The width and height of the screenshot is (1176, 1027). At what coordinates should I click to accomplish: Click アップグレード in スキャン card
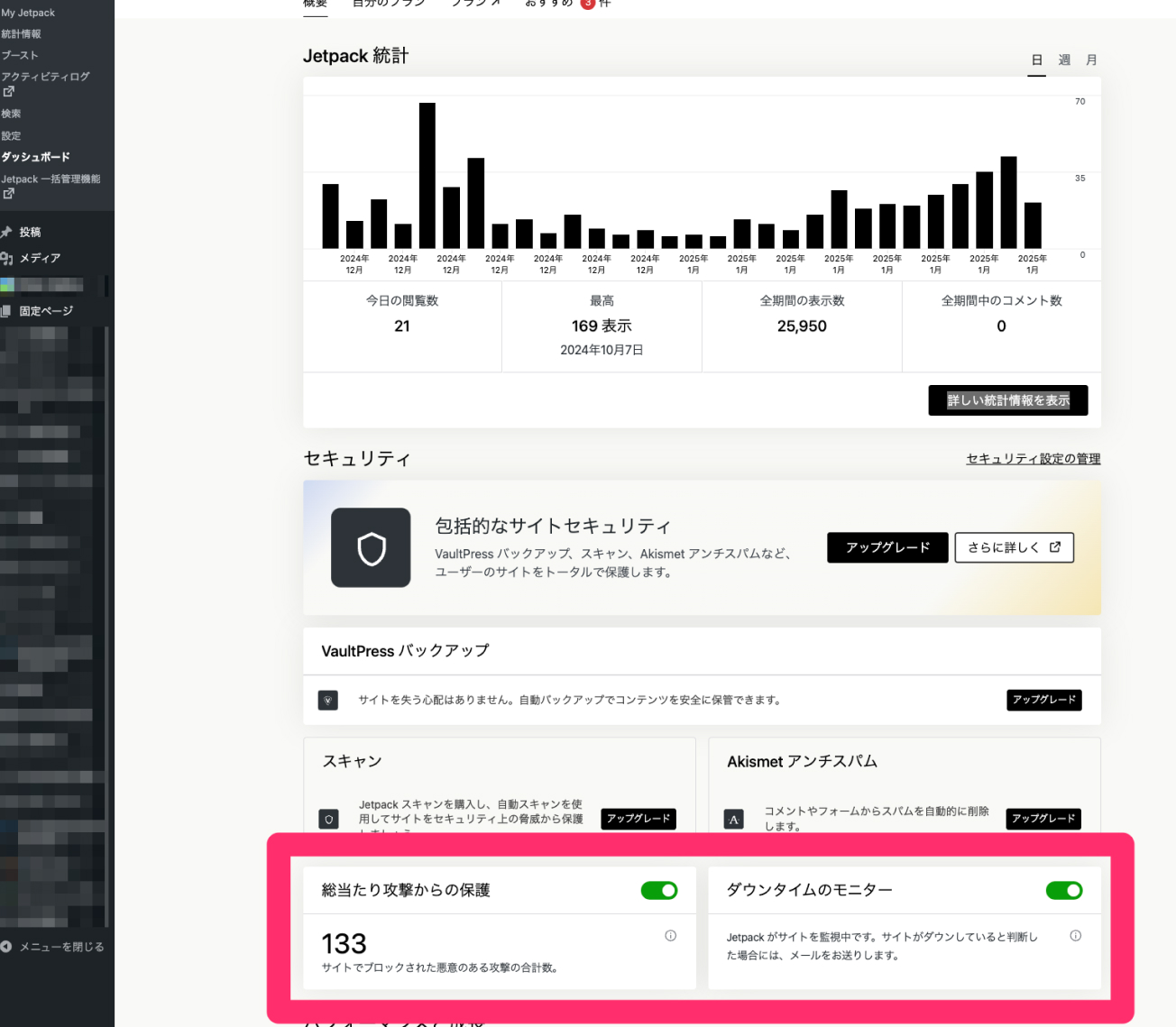(x=639, y=819)
